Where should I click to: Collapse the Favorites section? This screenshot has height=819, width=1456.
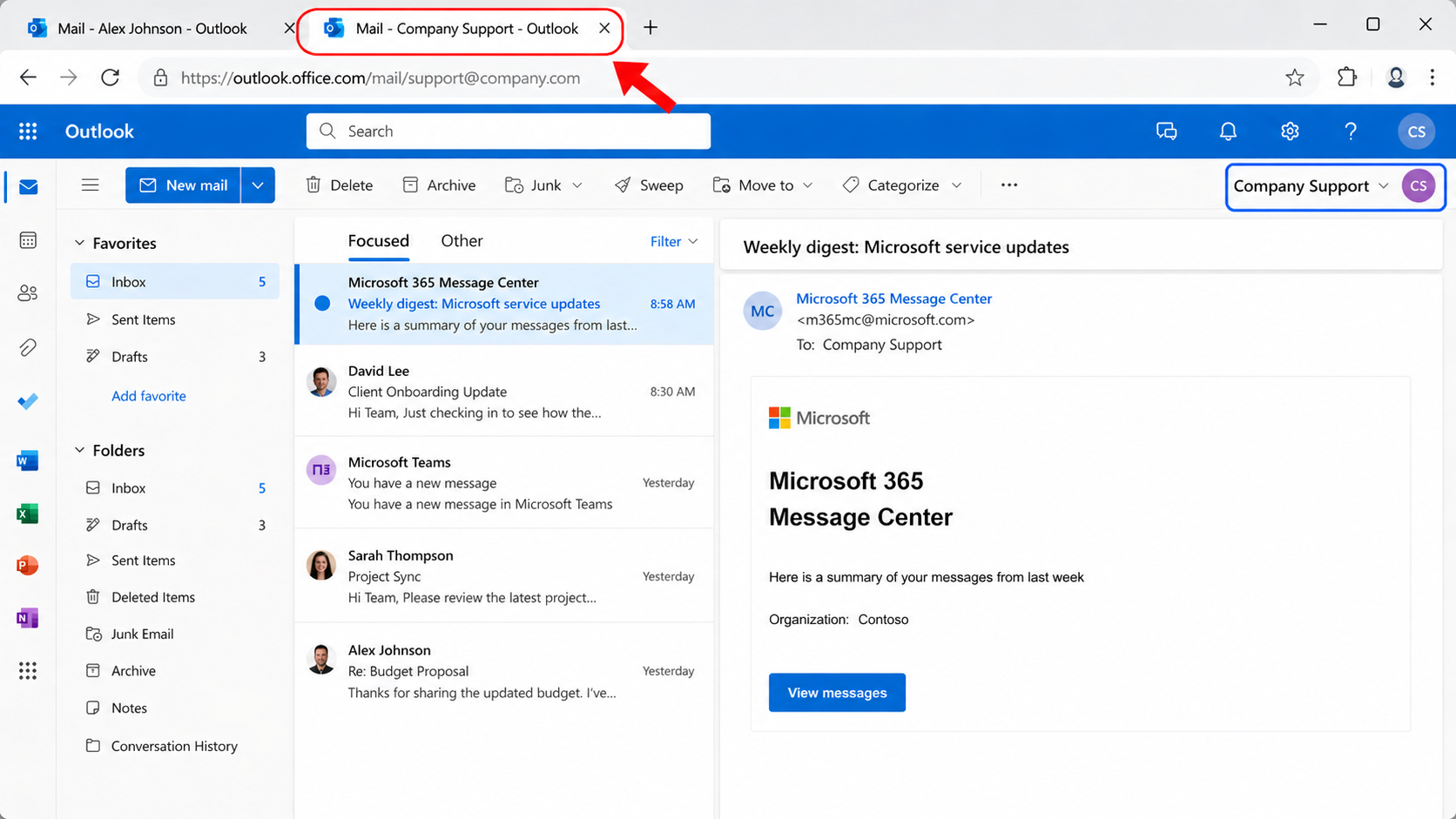(79, 243)
